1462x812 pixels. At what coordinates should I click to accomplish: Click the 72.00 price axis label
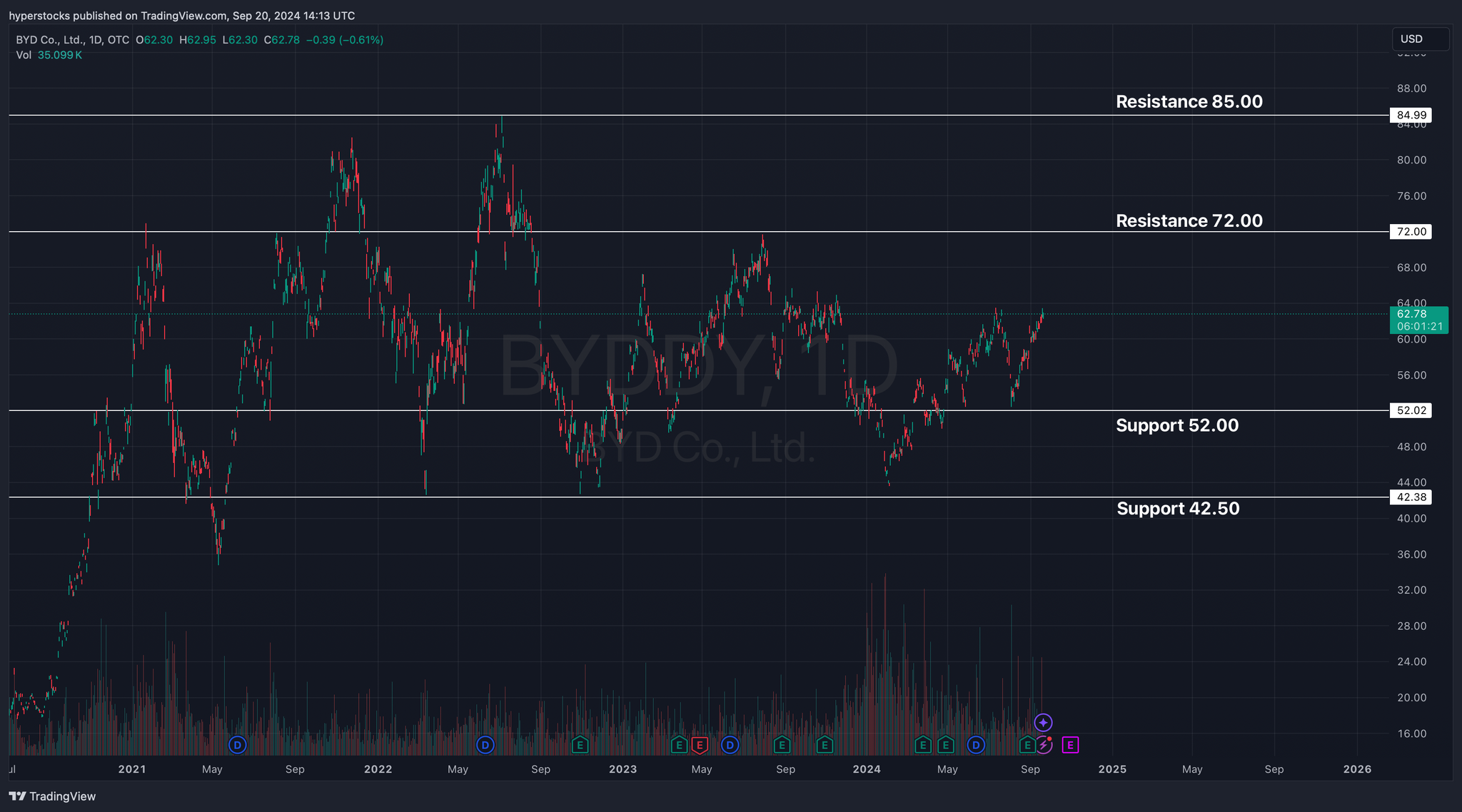(1411, 232)
